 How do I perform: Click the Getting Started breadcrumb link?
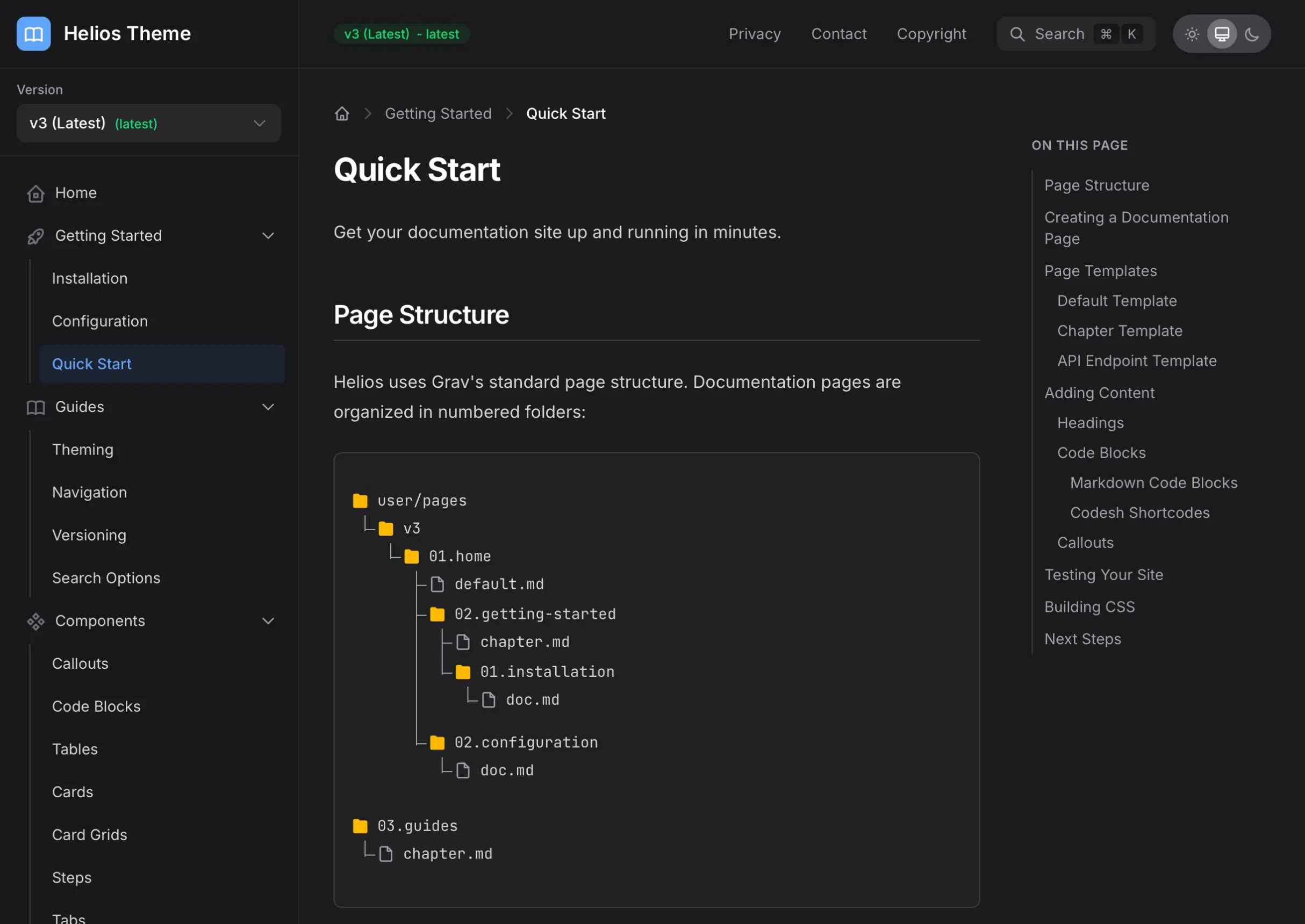[438, 114]
